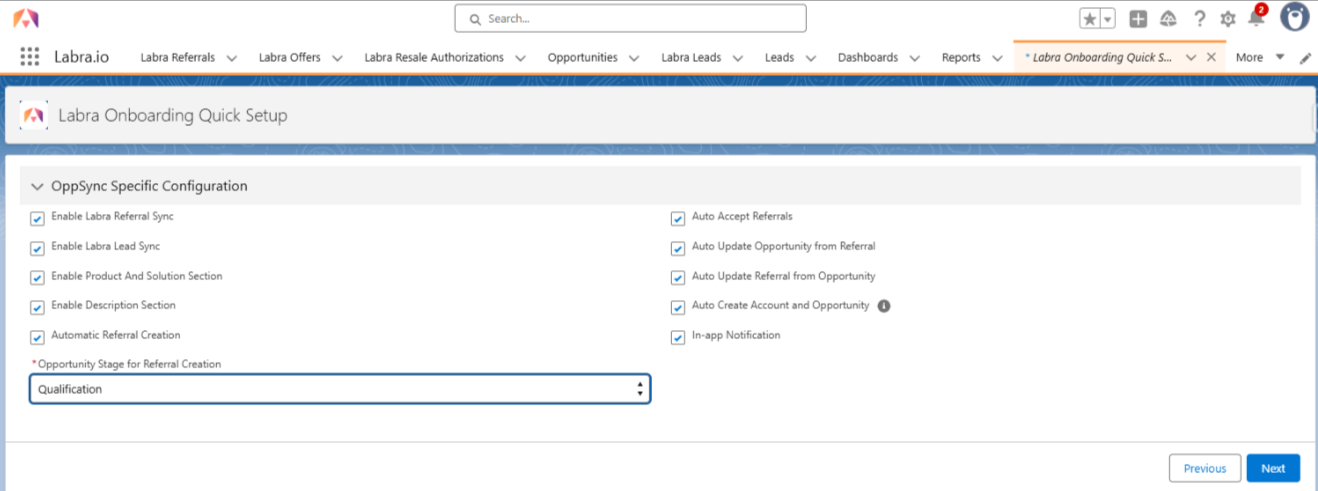Uncheck Enable Labra Referral Sync
Screen dimensions: 1318x491
38,218
